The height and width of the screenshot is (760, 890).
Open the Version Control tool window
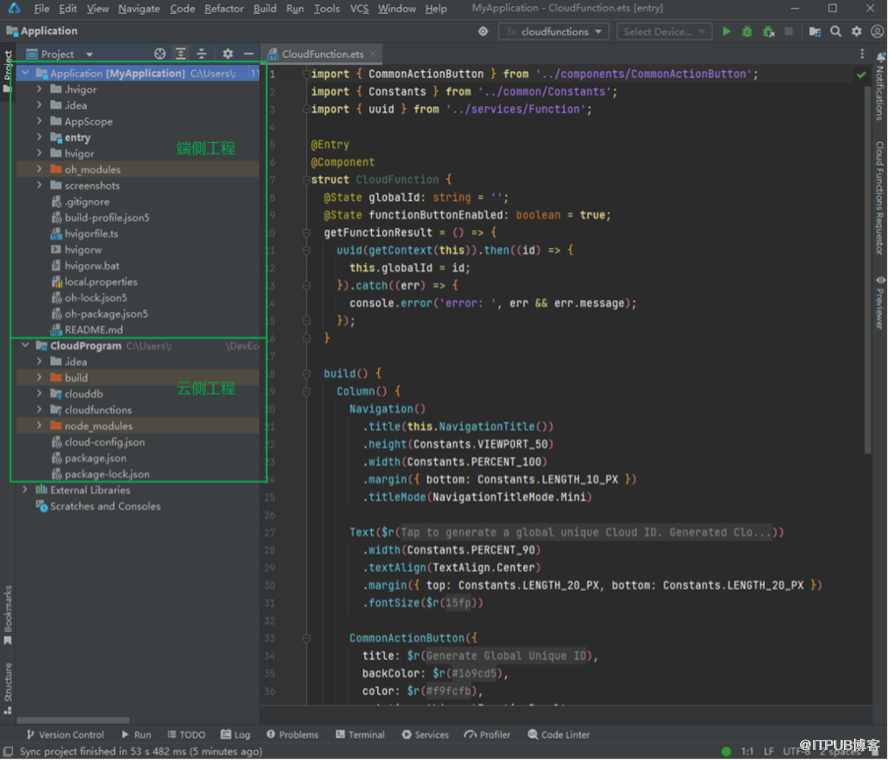click(x=65, y=735)
